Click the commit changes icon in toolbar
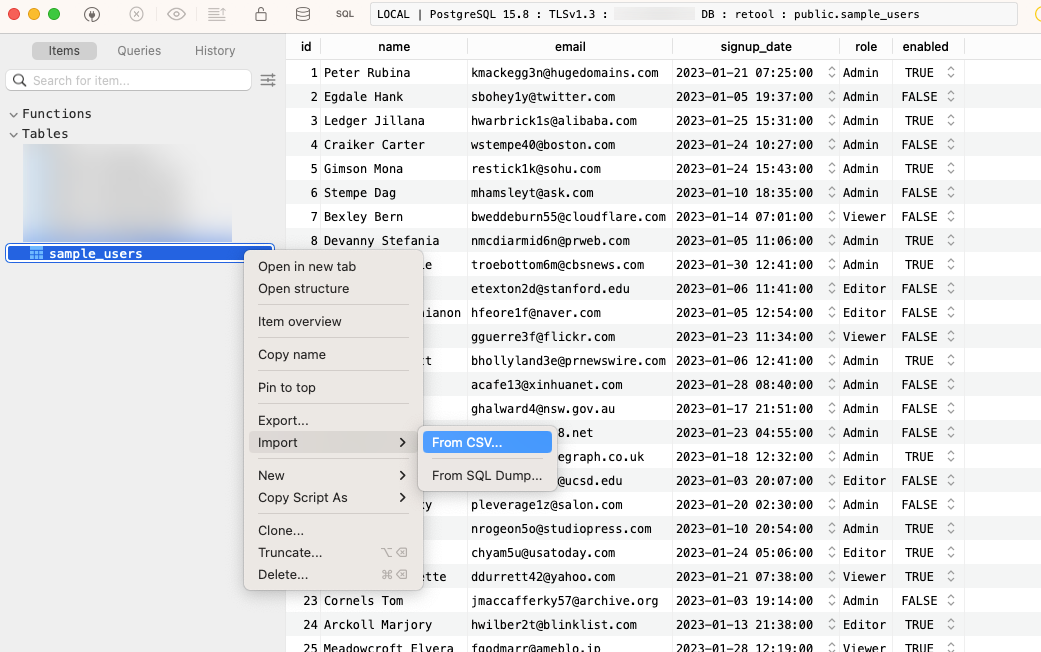Viewport: 1041px width, 652px height. [216, 14]
